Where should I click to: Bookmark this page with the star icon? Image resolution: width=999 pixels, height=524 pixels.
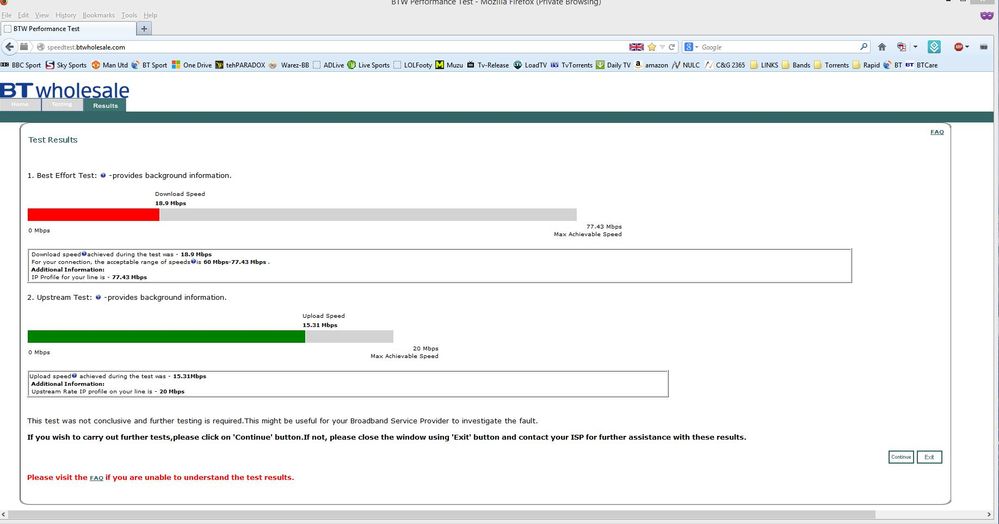652,47
